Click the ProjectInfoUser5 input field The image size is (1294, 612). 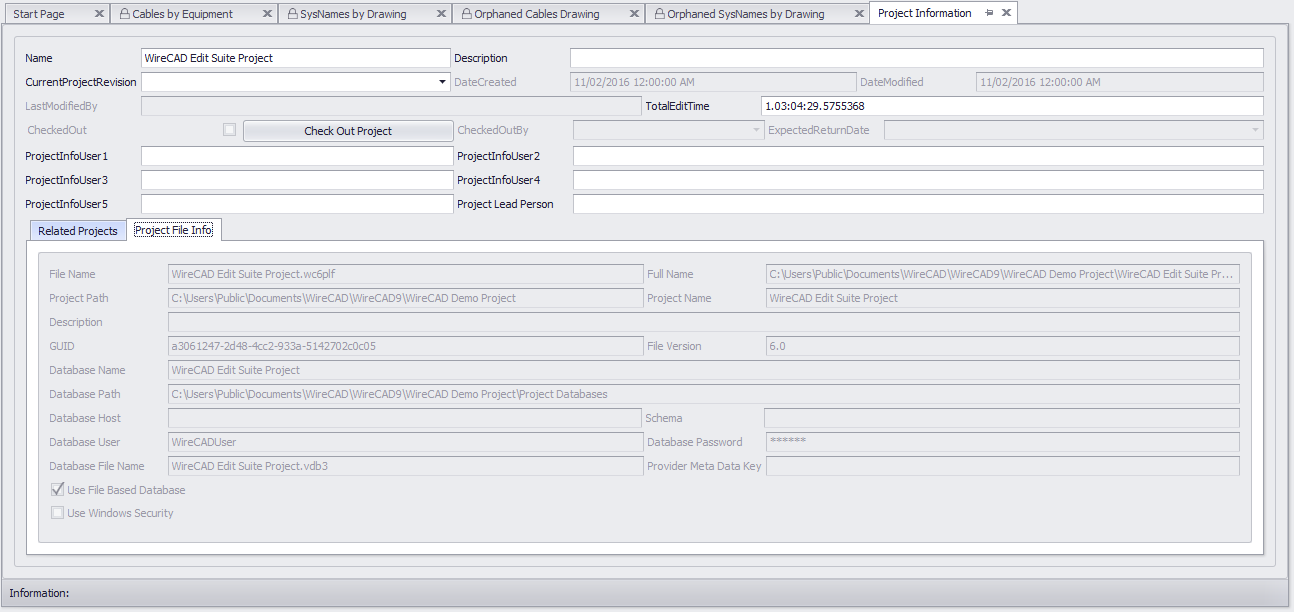pyautogui.click(x=297, y=204)
